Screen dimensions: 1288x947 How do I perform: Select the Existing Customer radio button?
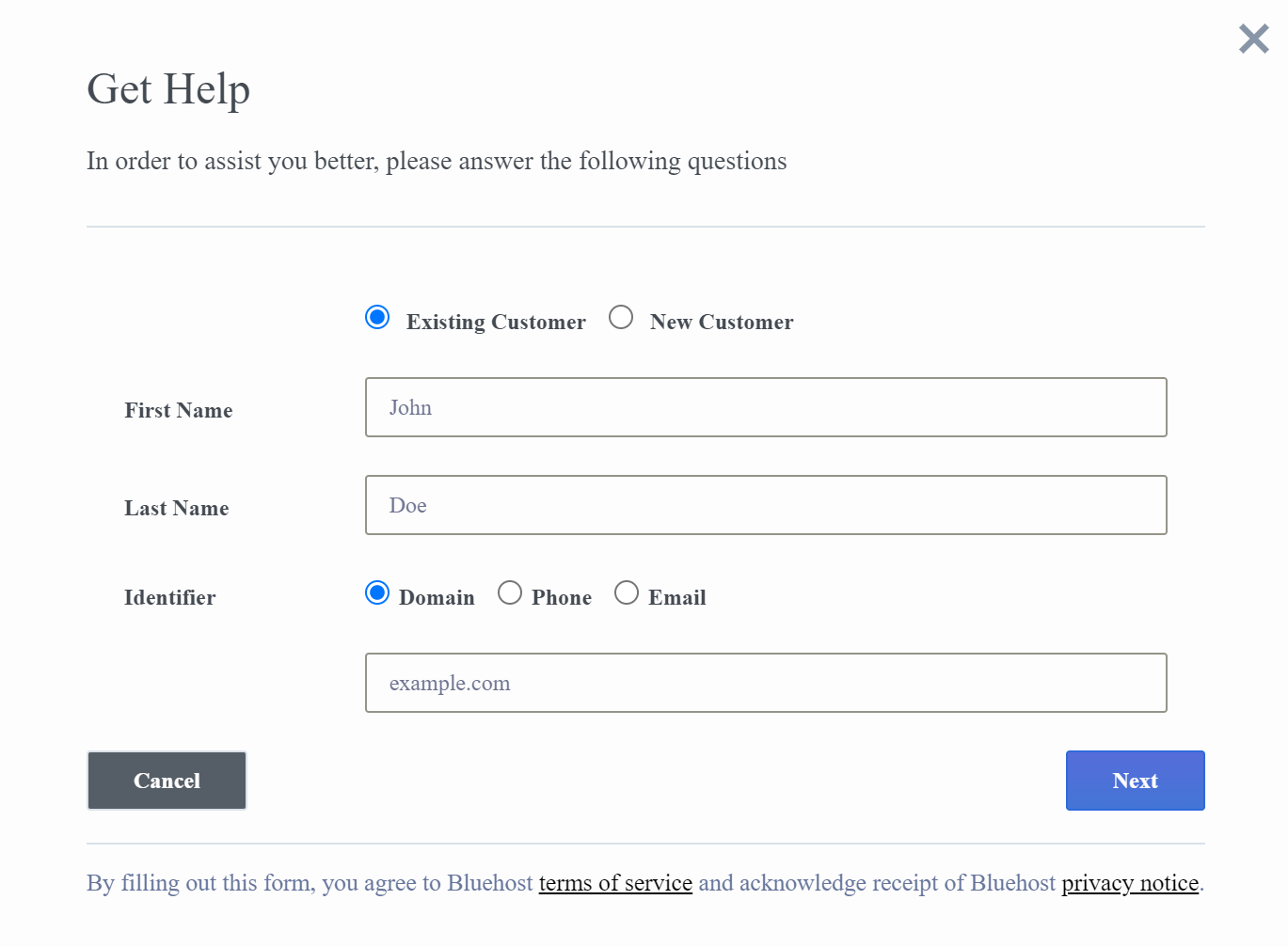(377, 318)
